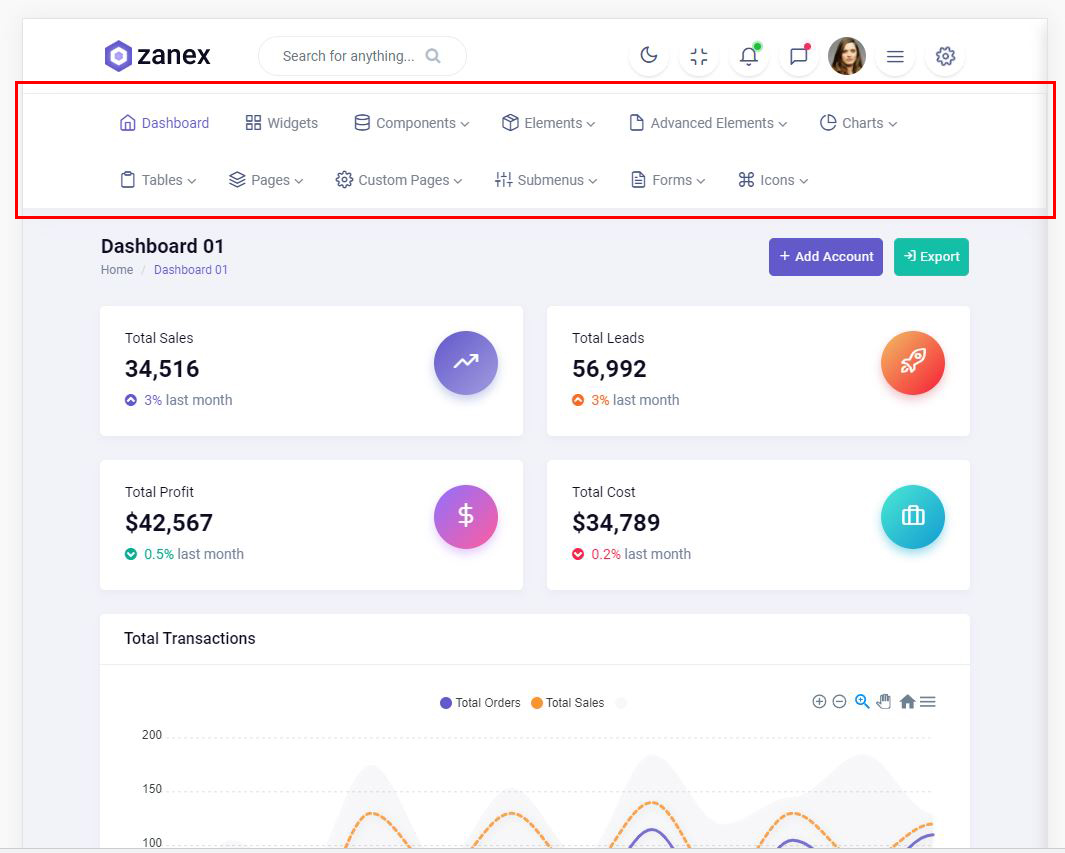Toggle Total Orders series in legend
The height and width of the screenshot is (853, 1065).
point(481,703)
